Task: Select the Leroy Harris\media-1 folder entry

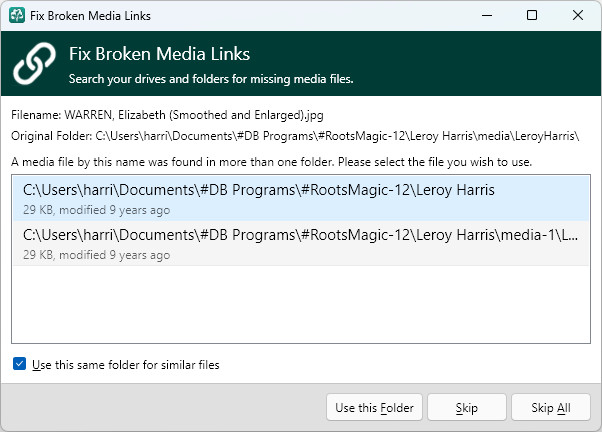Action: (x=301, y=243)
